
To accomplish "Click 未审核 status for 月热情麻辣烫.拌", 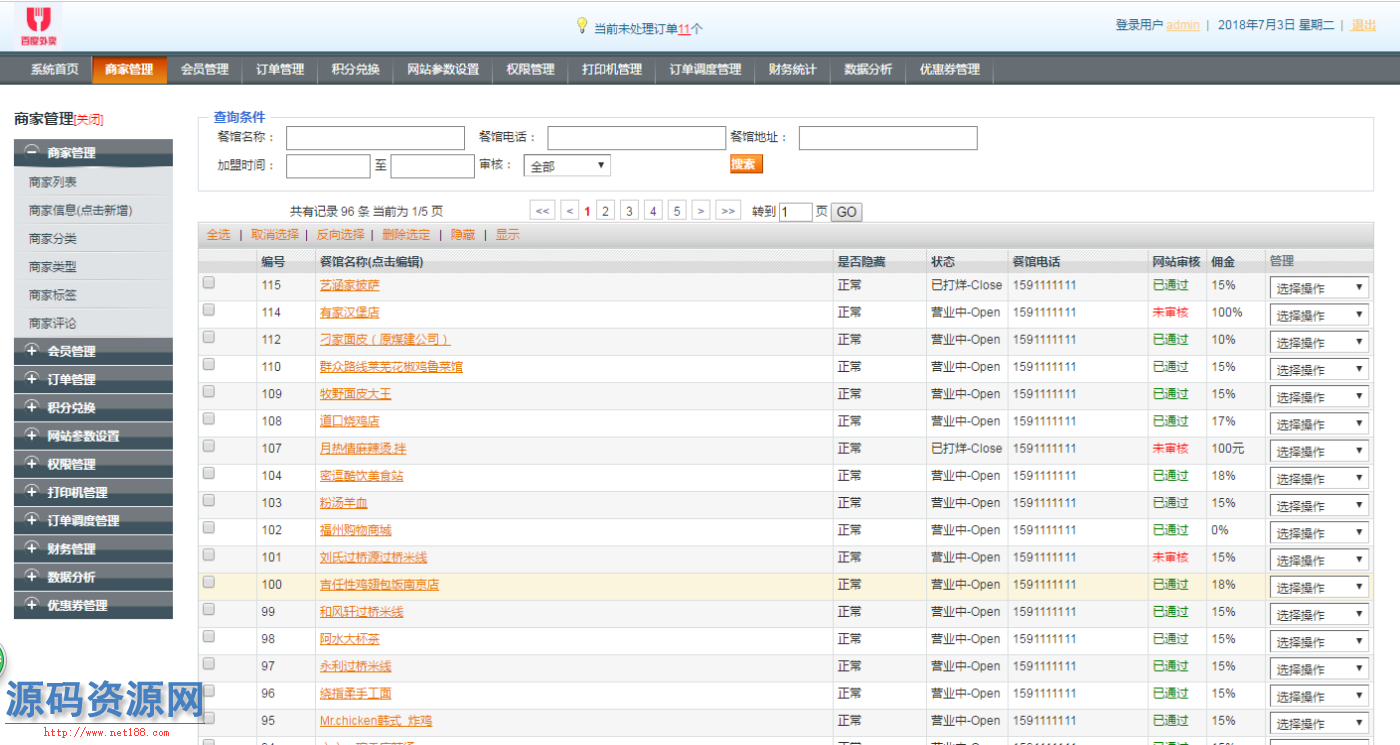I will pos(1171,448).
